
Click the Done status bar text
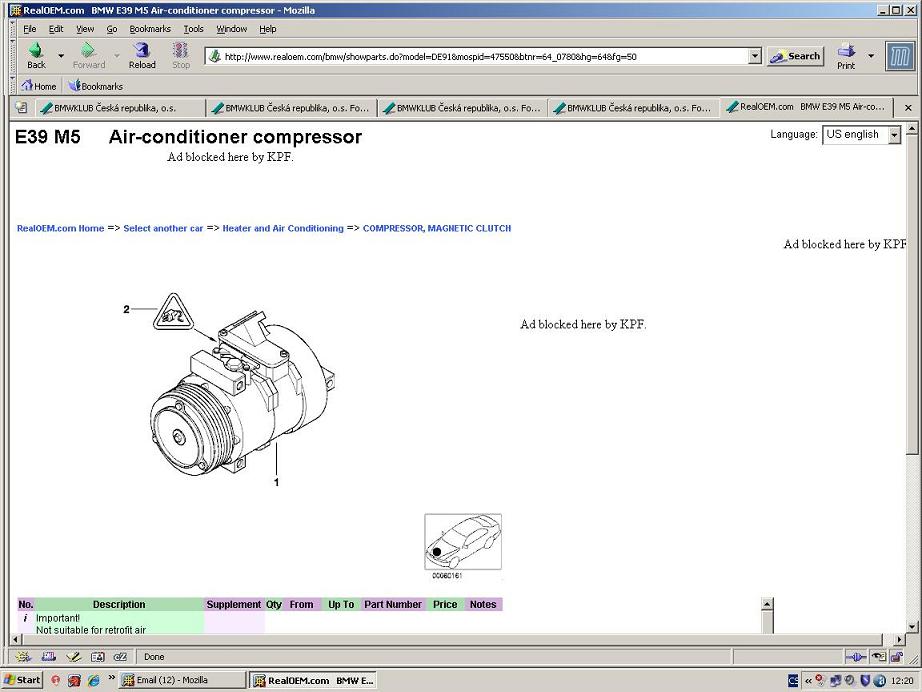(x=154, y=657)
